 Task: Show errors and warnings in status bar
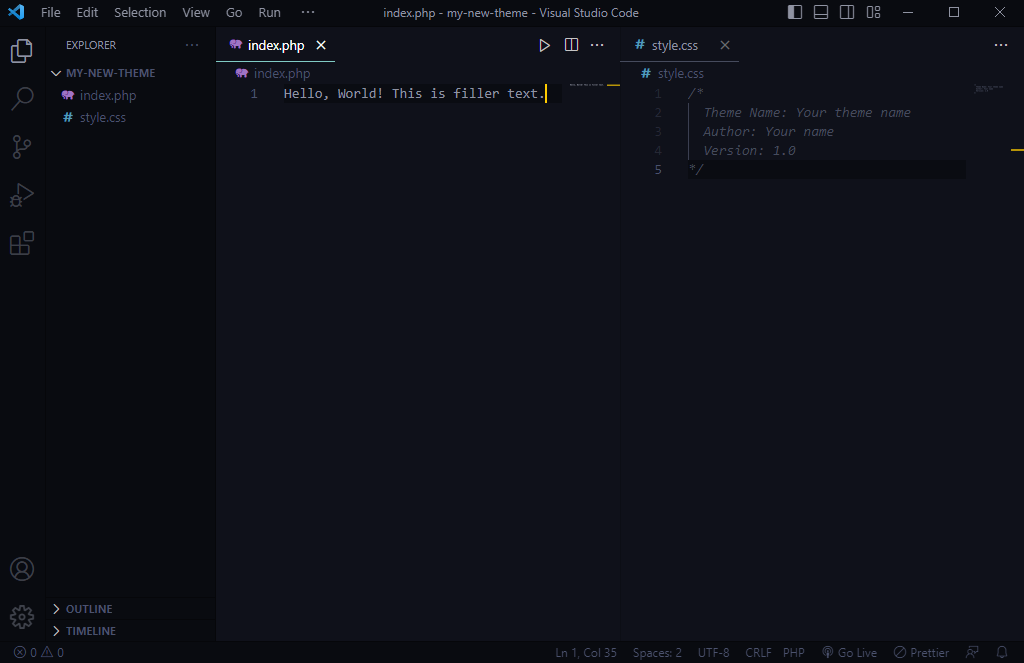tap(39, 653)
